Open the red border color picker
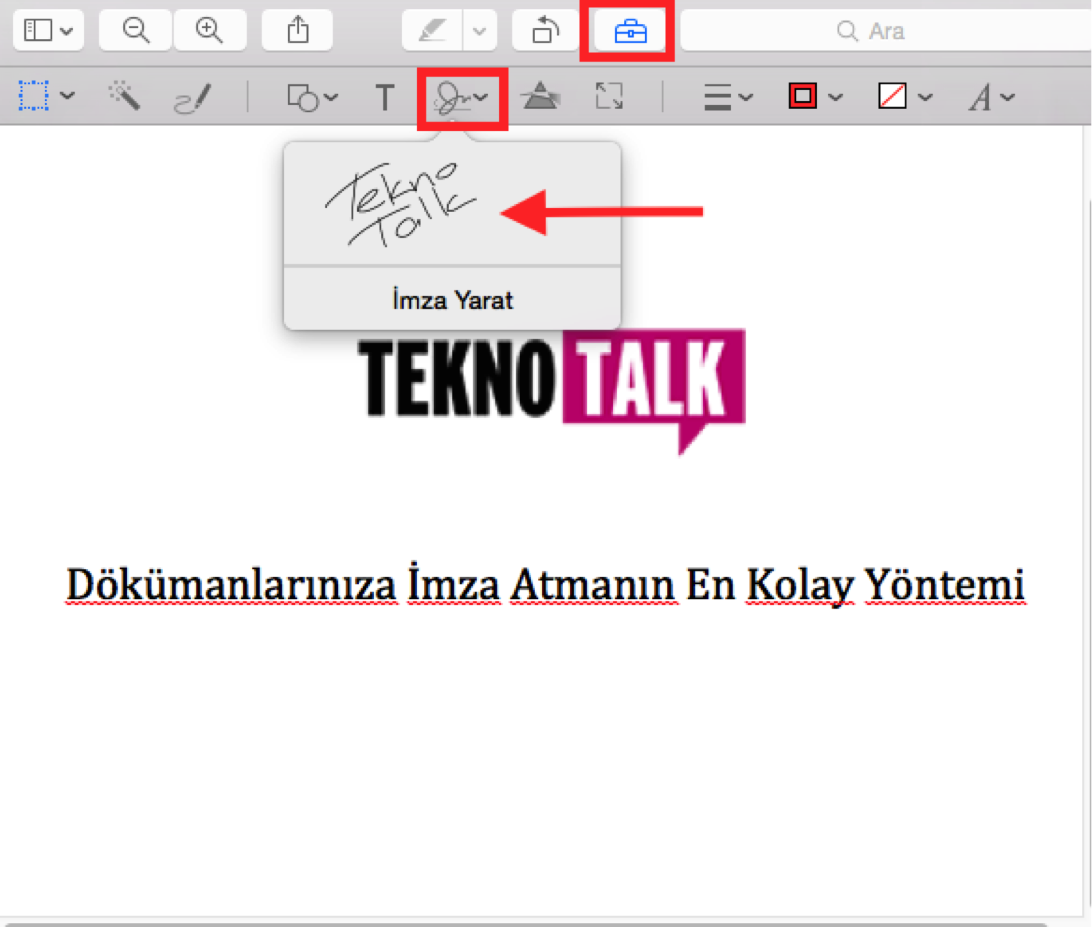This screenshot has height=928, width=1092. click(x=816, y=96)
